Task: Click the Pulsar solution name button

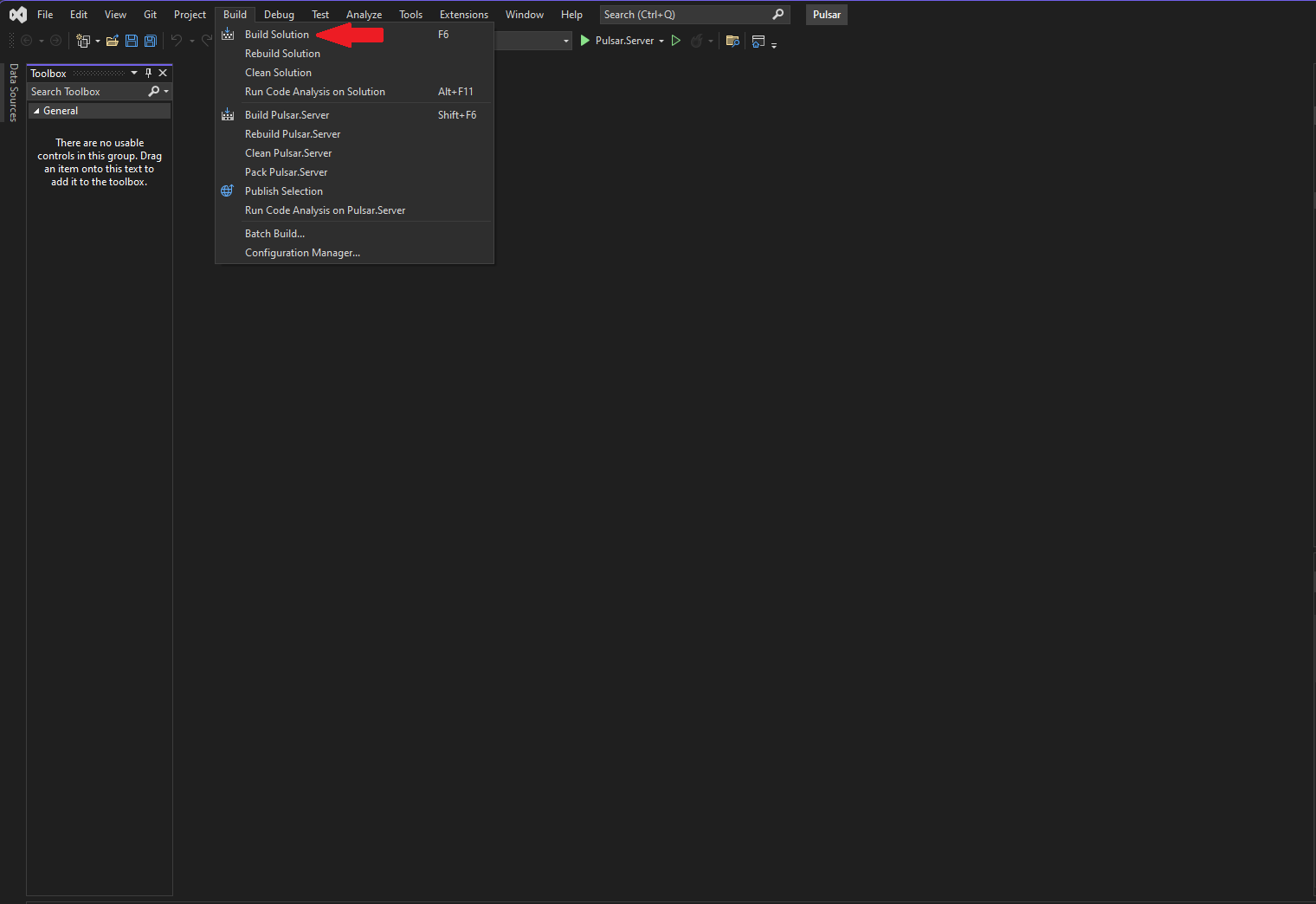Action: point(827,15)
